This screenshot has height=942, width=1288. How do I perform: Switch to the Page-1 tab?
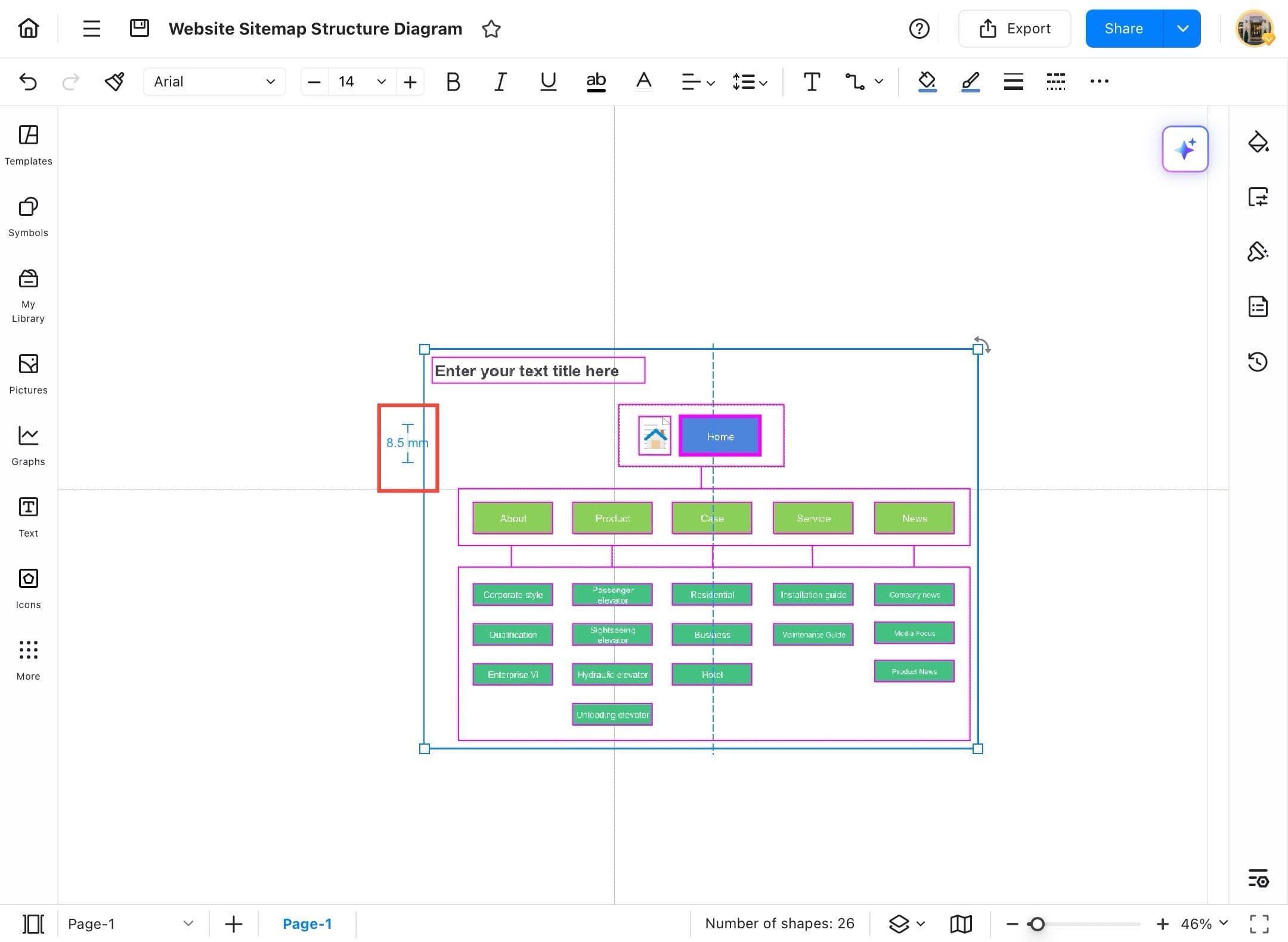tap(307, 924)
